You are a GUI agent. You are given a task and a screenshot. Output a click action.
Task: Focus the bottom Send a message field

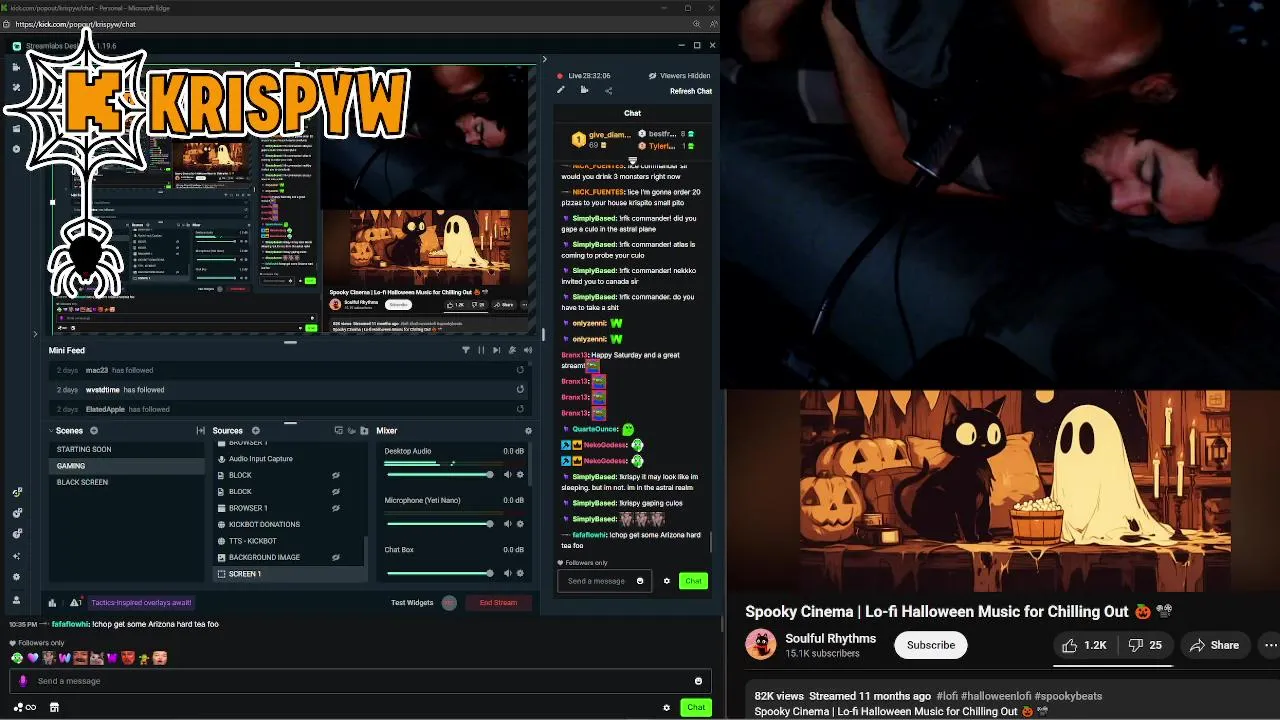click(x=360, y=681)
